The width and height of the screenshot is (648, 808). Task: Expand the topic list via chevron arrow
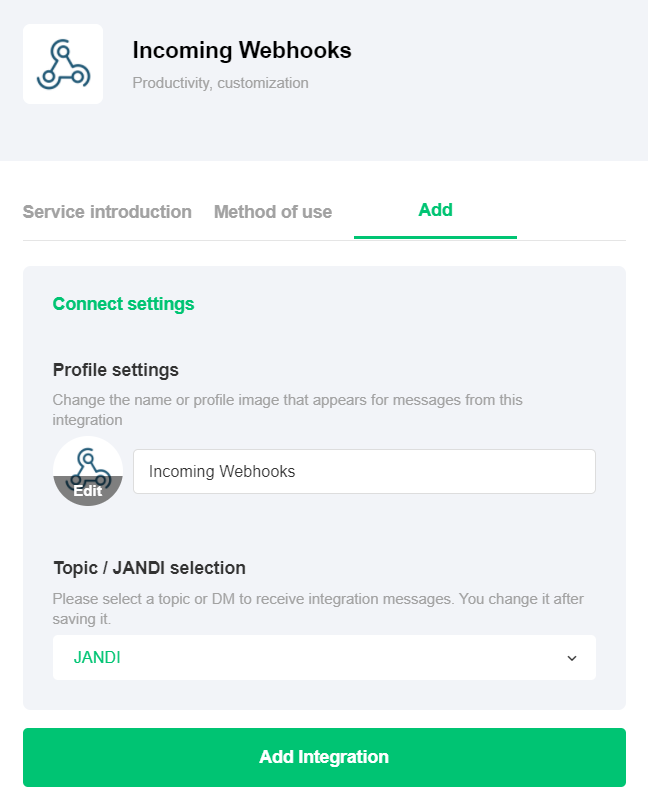[x=572, y=658]
